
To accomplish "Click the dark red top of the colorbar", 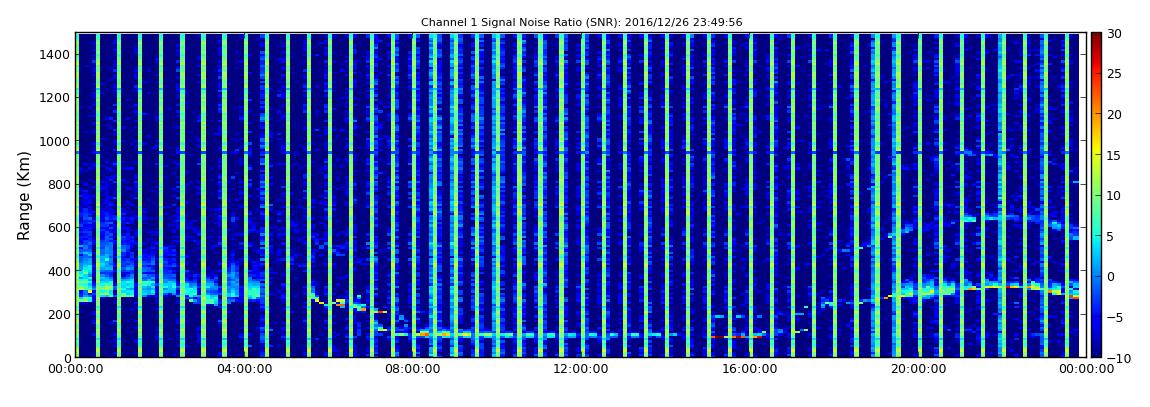I will point(1096,38).
